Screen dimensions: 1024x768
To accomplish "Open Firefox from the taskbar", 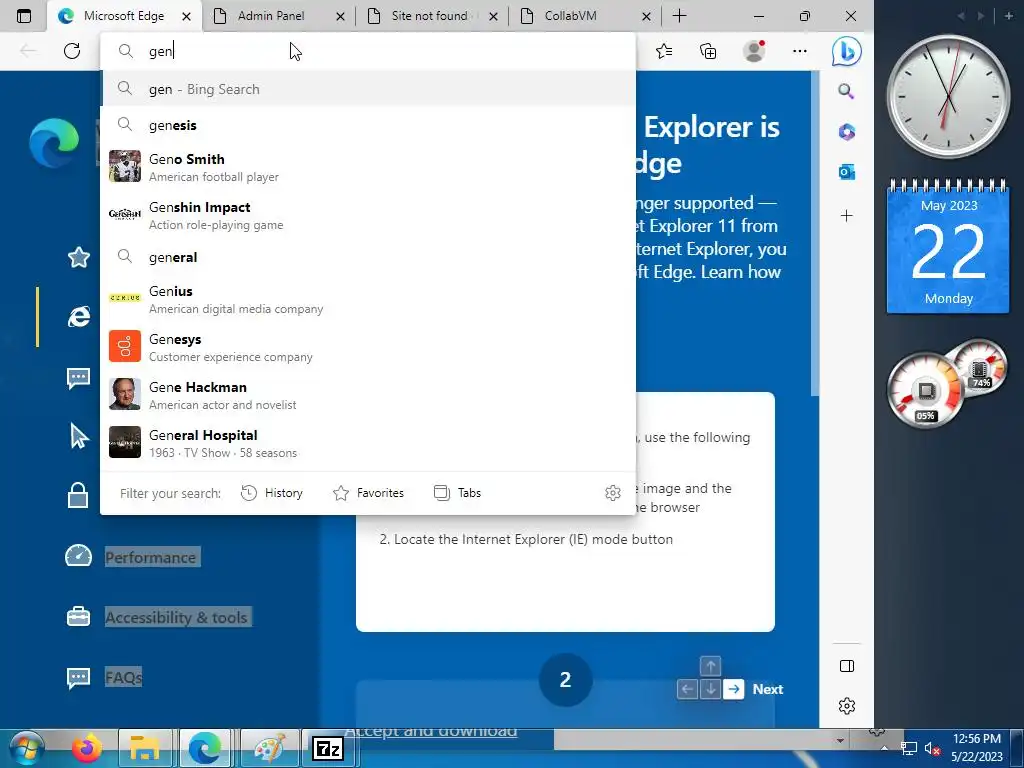I will coord(87,748).
